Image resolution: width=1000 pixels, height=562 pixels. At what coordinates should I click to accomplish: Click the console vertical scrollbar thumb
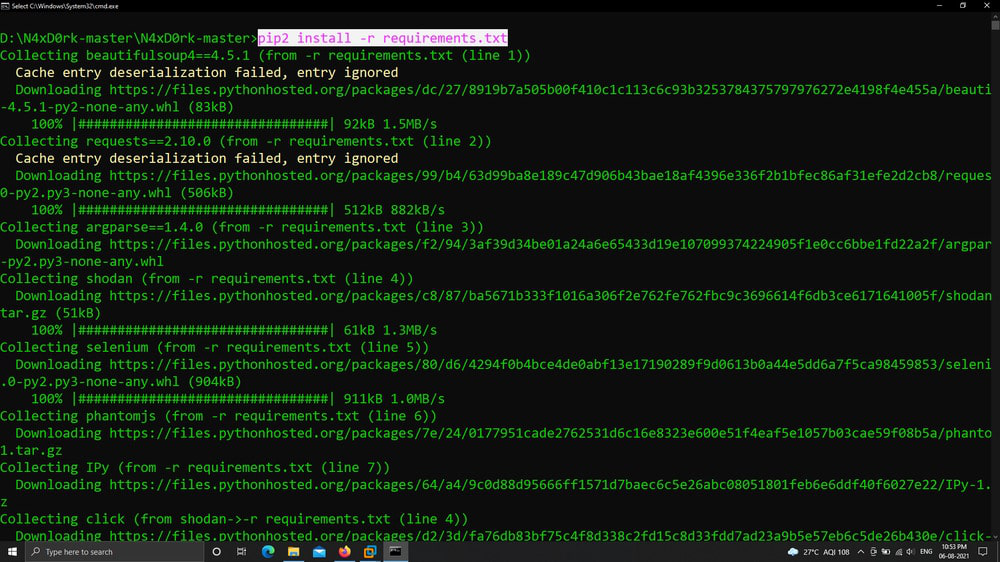(995, 26)
